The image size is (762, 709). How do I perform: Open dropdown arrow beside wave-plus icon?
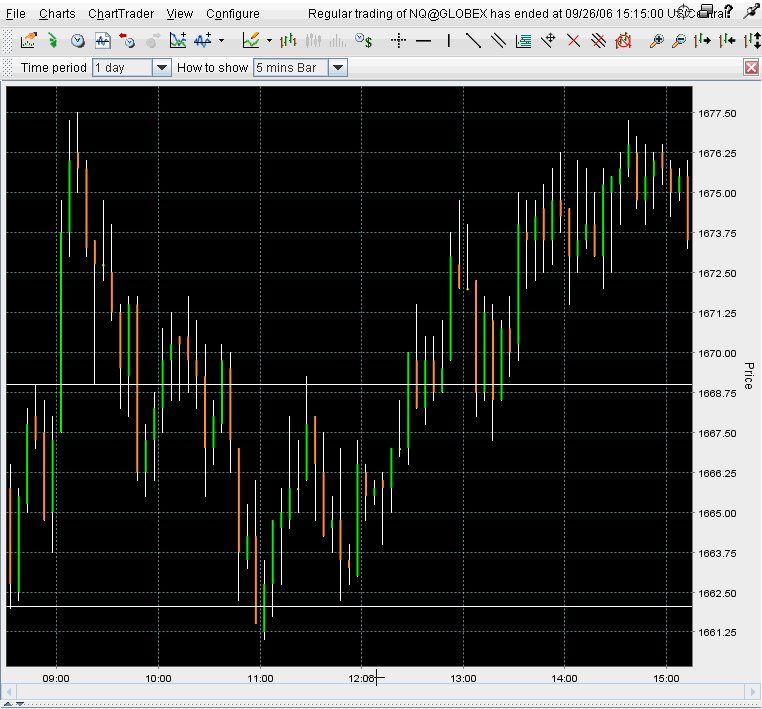(222, 40)
